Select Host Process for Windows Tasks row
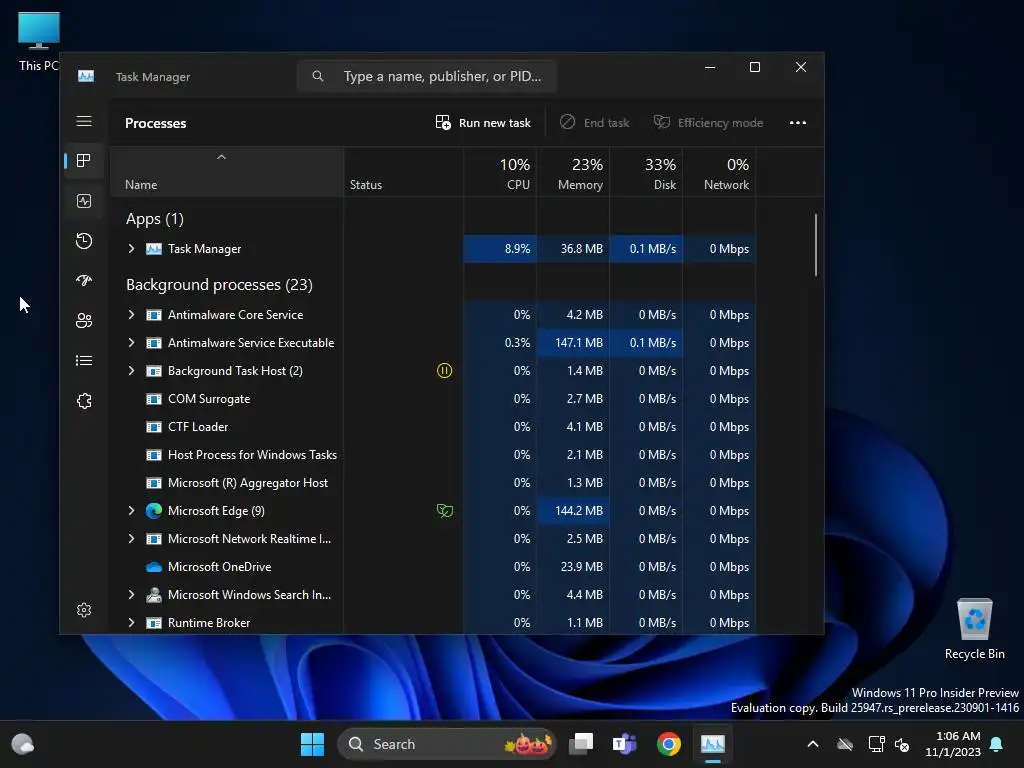The width and height of the screenshot is (1024, 768). point(433,455)
